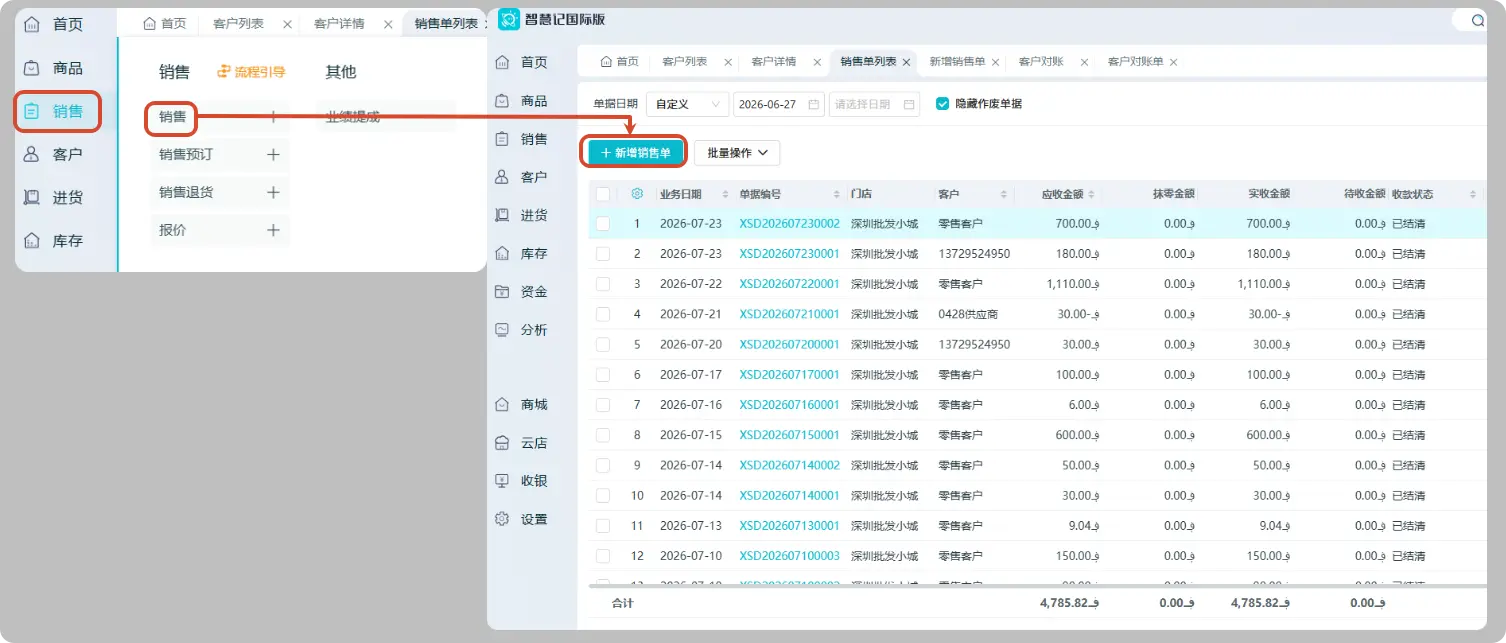Image resolution: width=1506 pixels, height=643 pixels.
Task: Open the 云店 cloud store sidebar icon
Action: point(503,443)
